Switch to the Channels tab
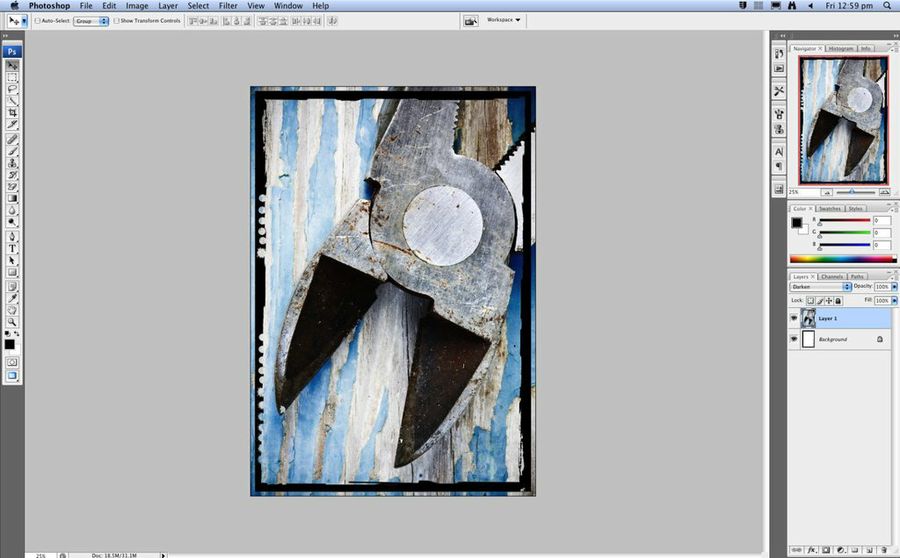Image resolution: width=900 pixels, height=558 pixels. [x=831, y=277]
